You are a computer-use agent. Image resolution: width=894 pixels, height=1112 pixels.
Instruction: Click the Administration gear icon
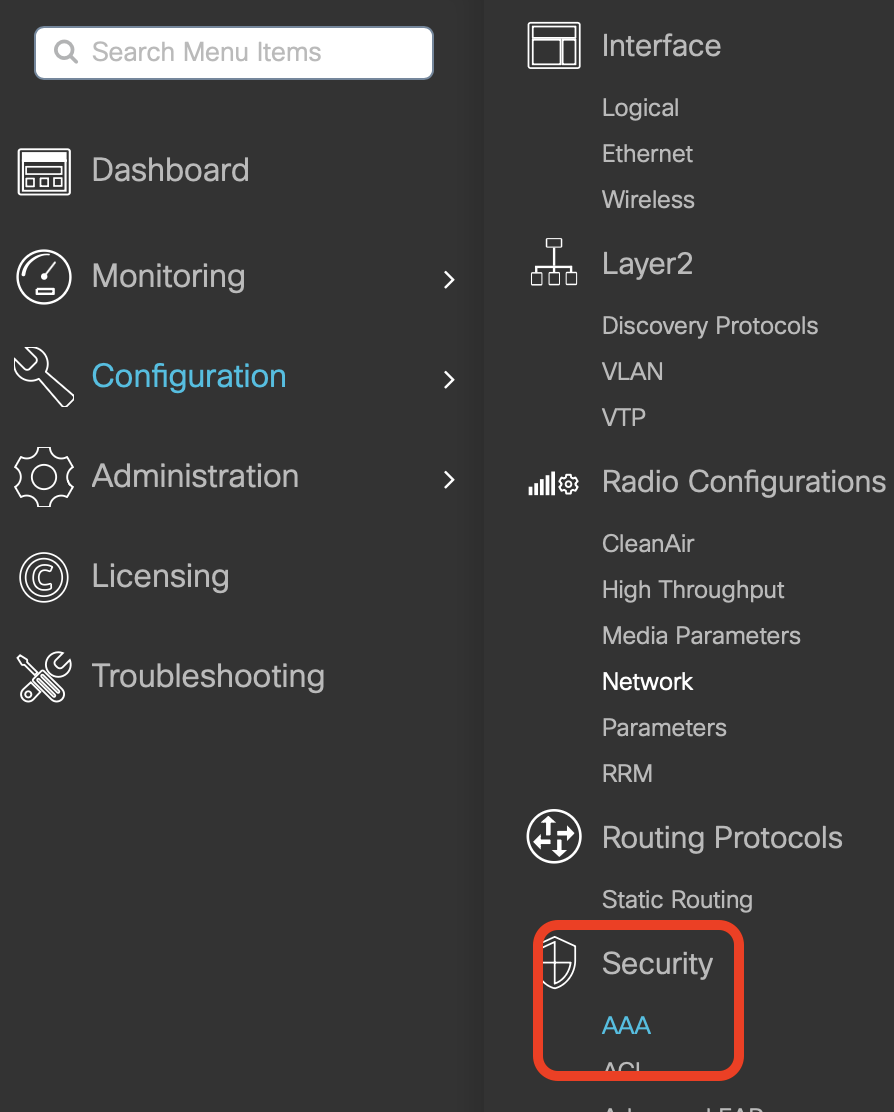44,477
